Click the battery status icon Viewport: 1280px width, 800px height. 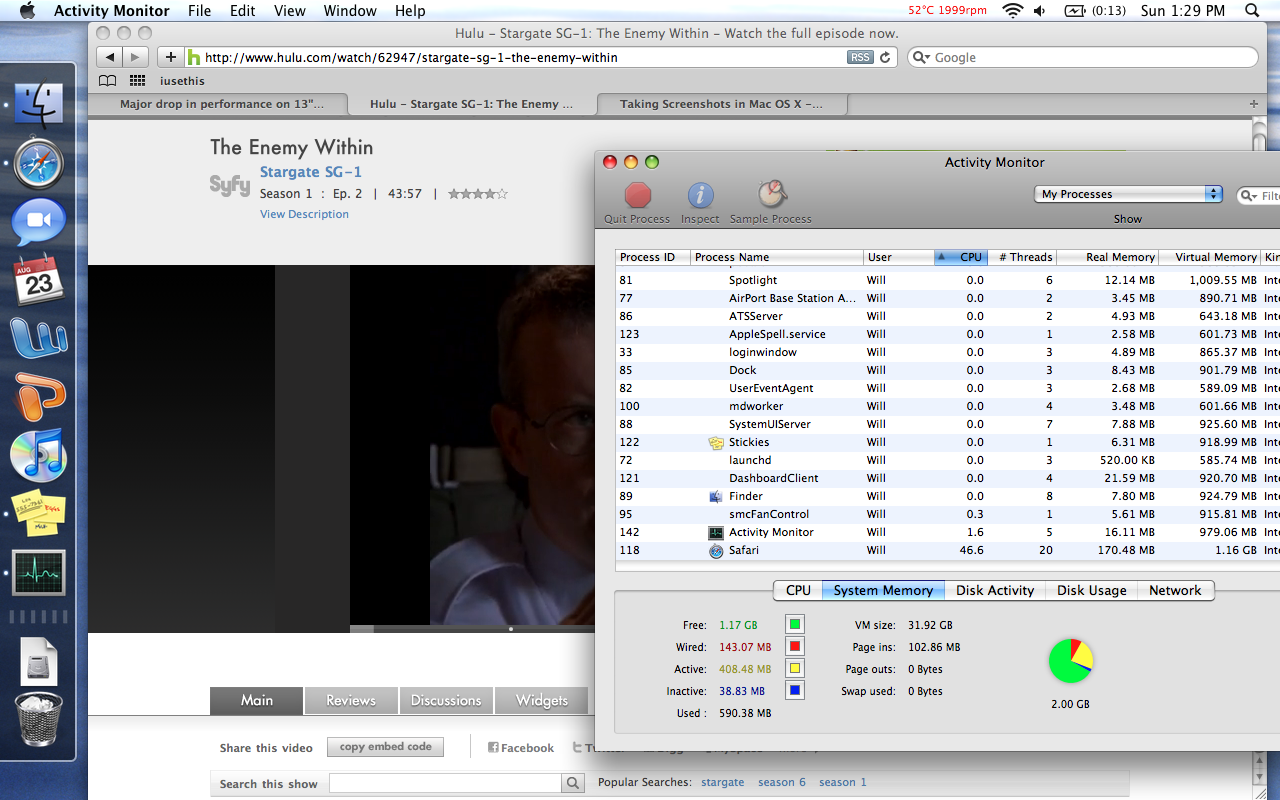1075,11
